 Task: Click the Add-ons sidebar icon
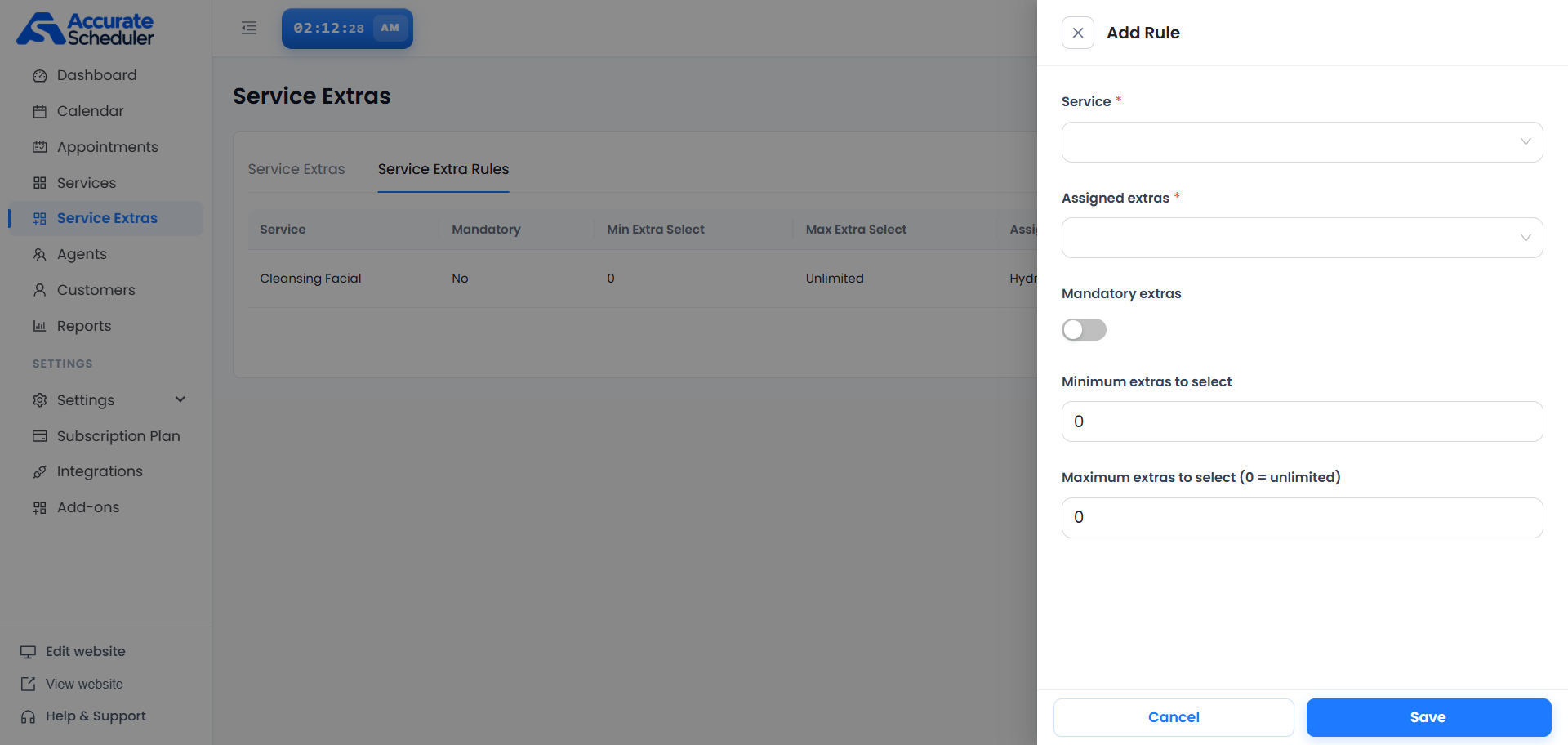coord(39,508)
